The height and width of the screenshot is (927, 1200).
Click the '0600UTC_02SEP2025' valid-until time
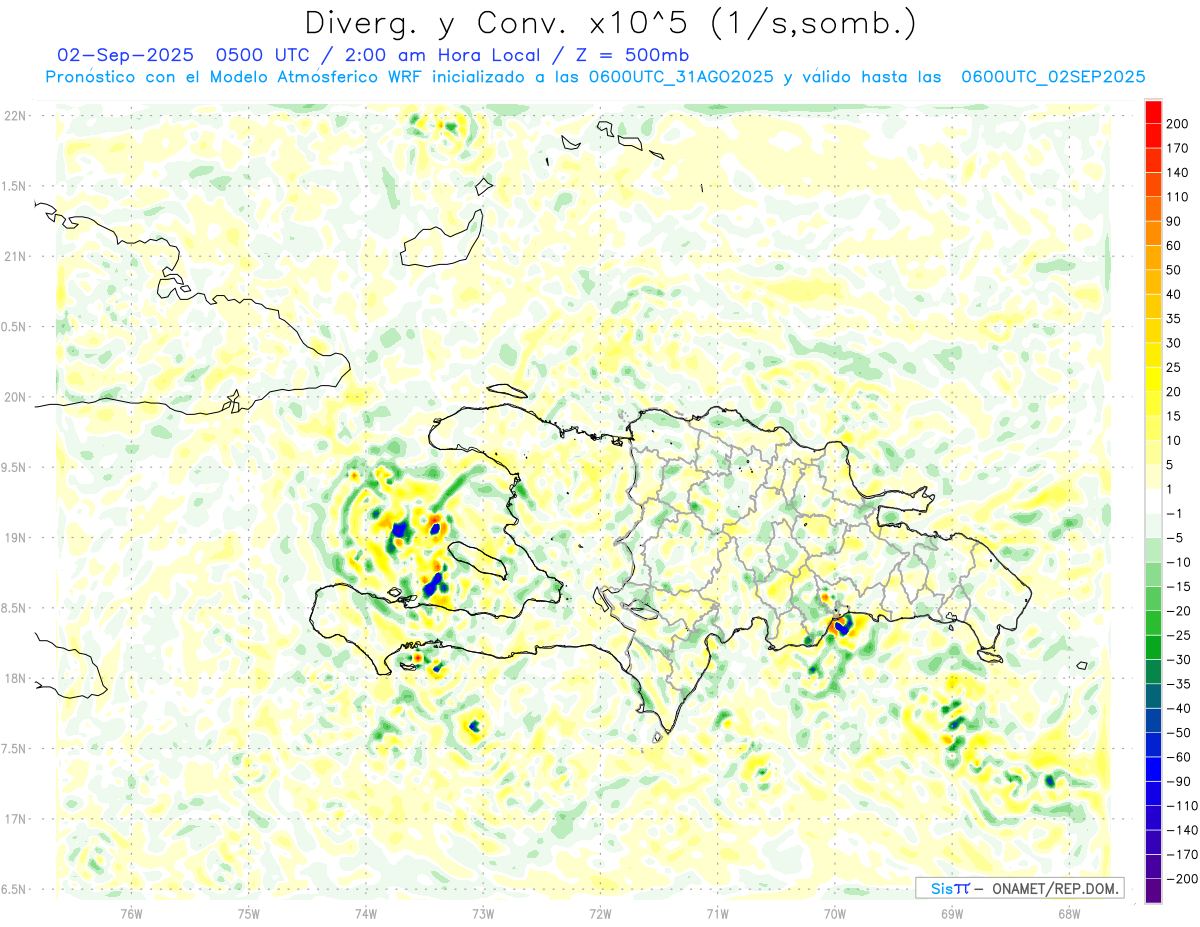(x=1052, y=77)
